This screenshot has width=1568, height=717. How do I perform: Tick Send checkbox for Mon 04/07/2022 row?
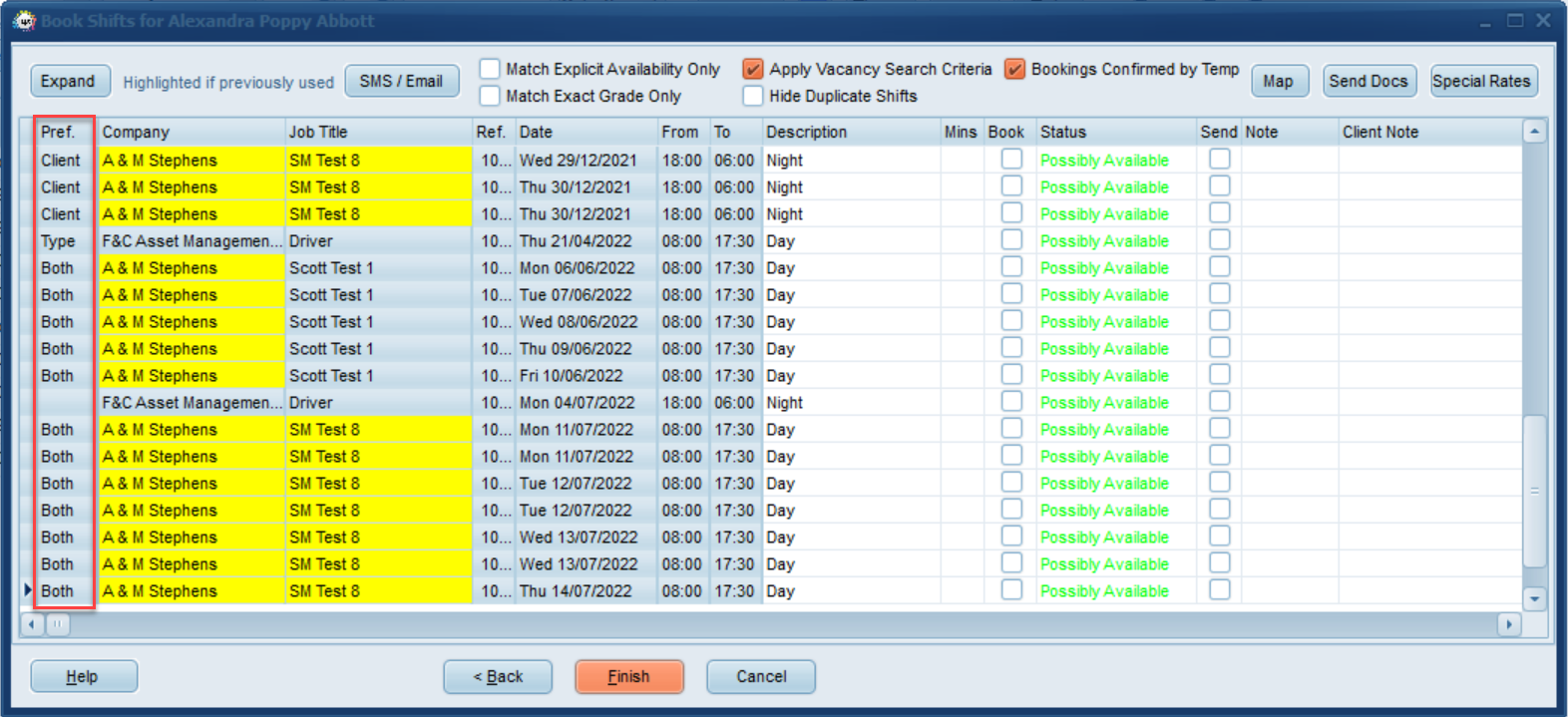1219,402
